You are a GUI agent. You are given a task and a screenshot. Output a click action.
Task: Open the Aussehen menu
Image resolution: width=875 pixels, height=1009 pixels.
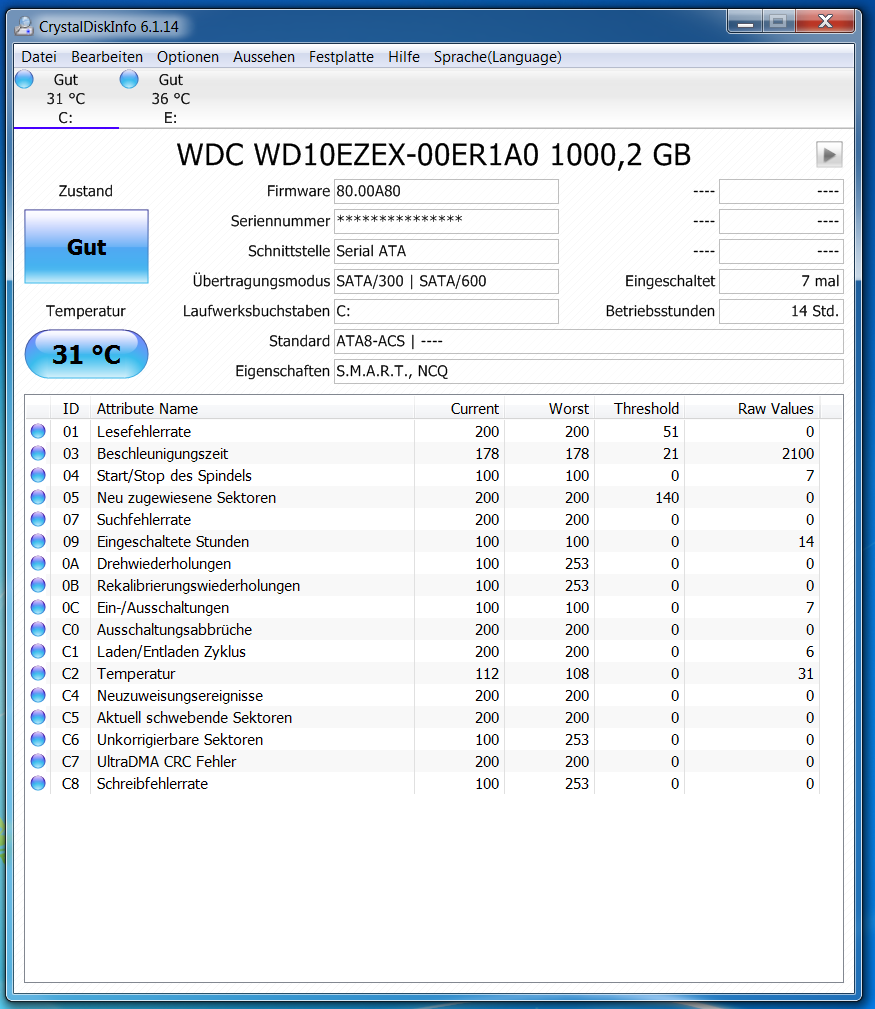pyautogui.click(x=264, y=57)
